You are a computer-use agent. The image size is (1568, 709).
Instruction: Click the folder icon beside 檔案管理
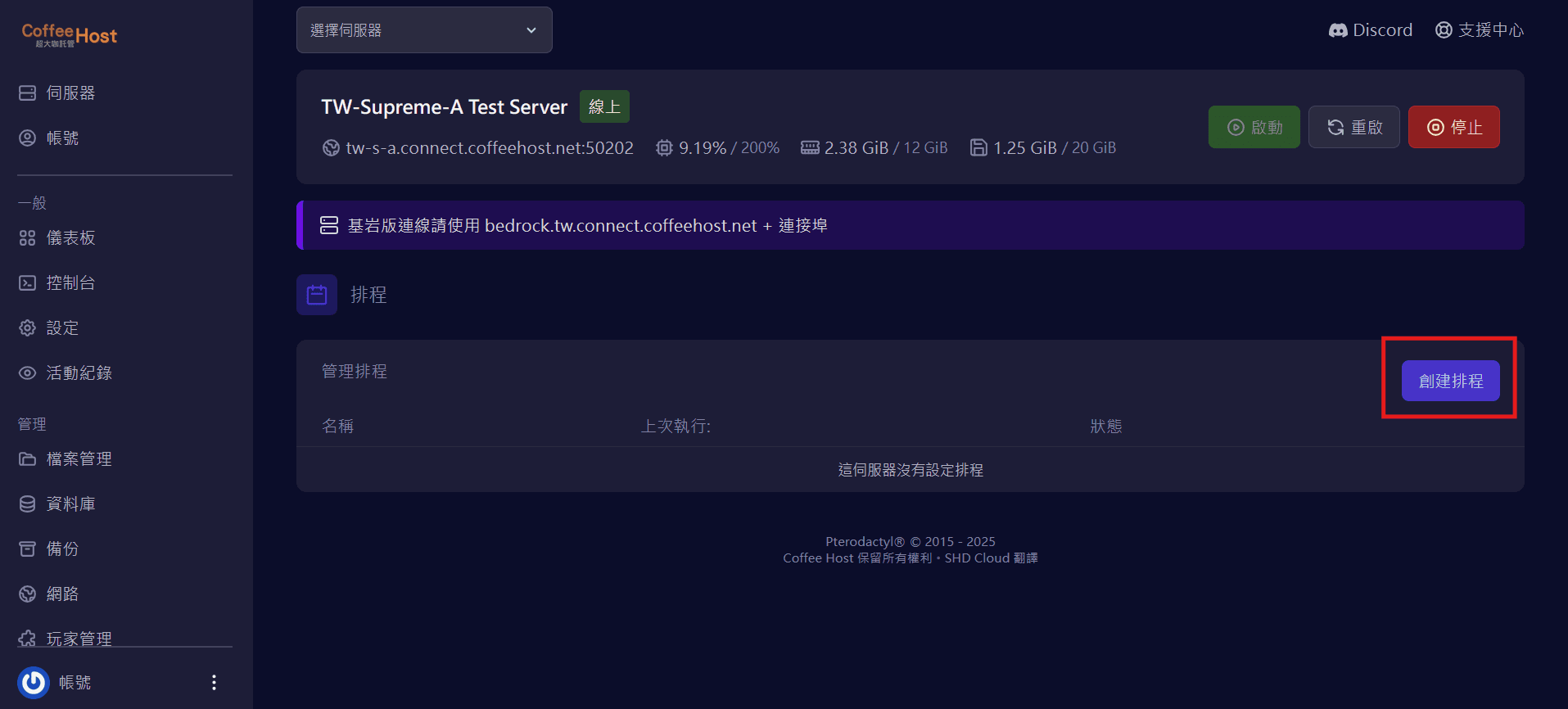point(27,459)
